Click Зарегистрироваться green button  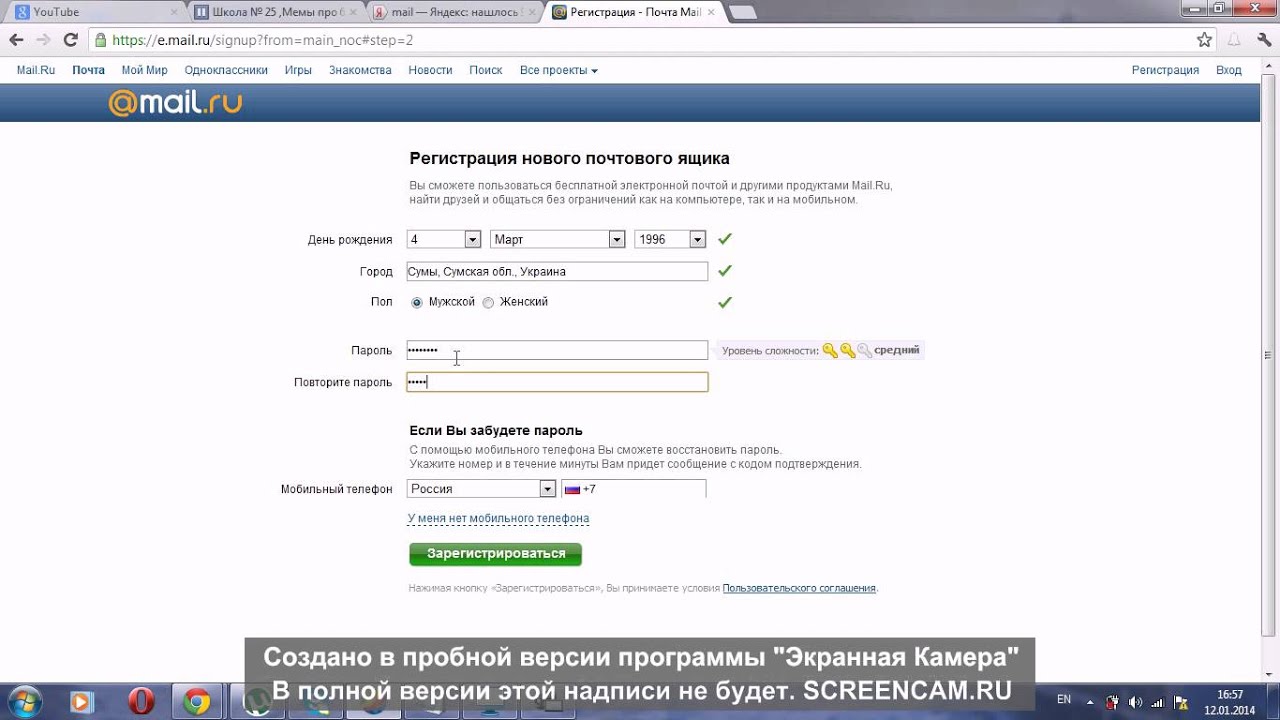pyautogui.click(x=495, y=554)
